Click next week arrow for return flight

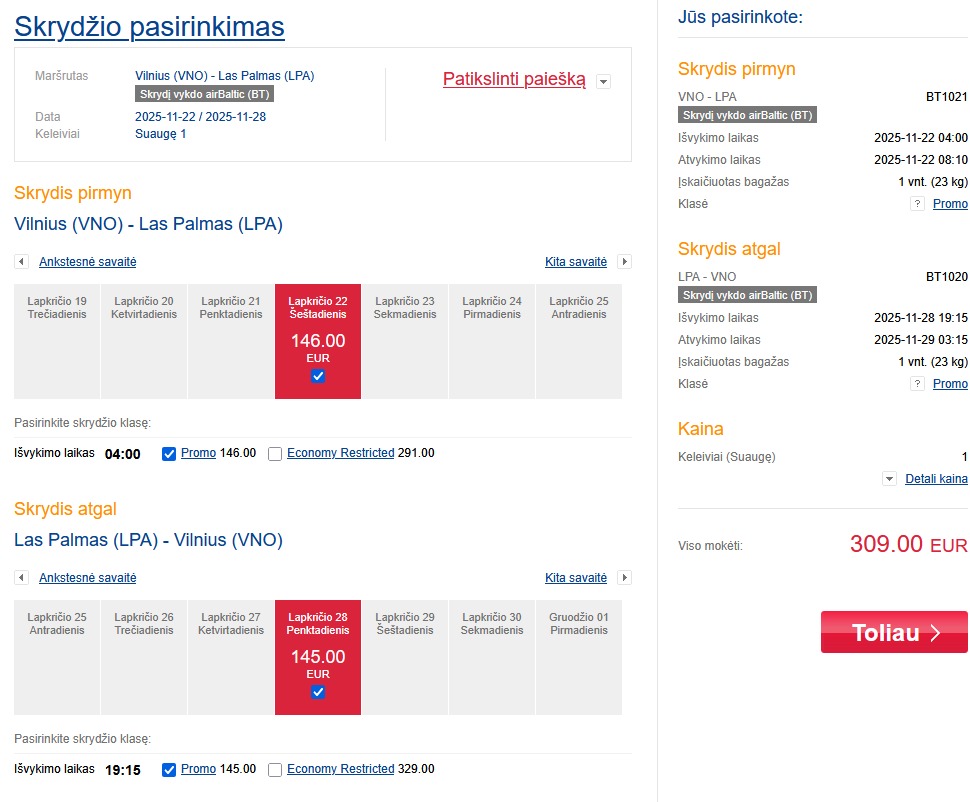point(625,578)
